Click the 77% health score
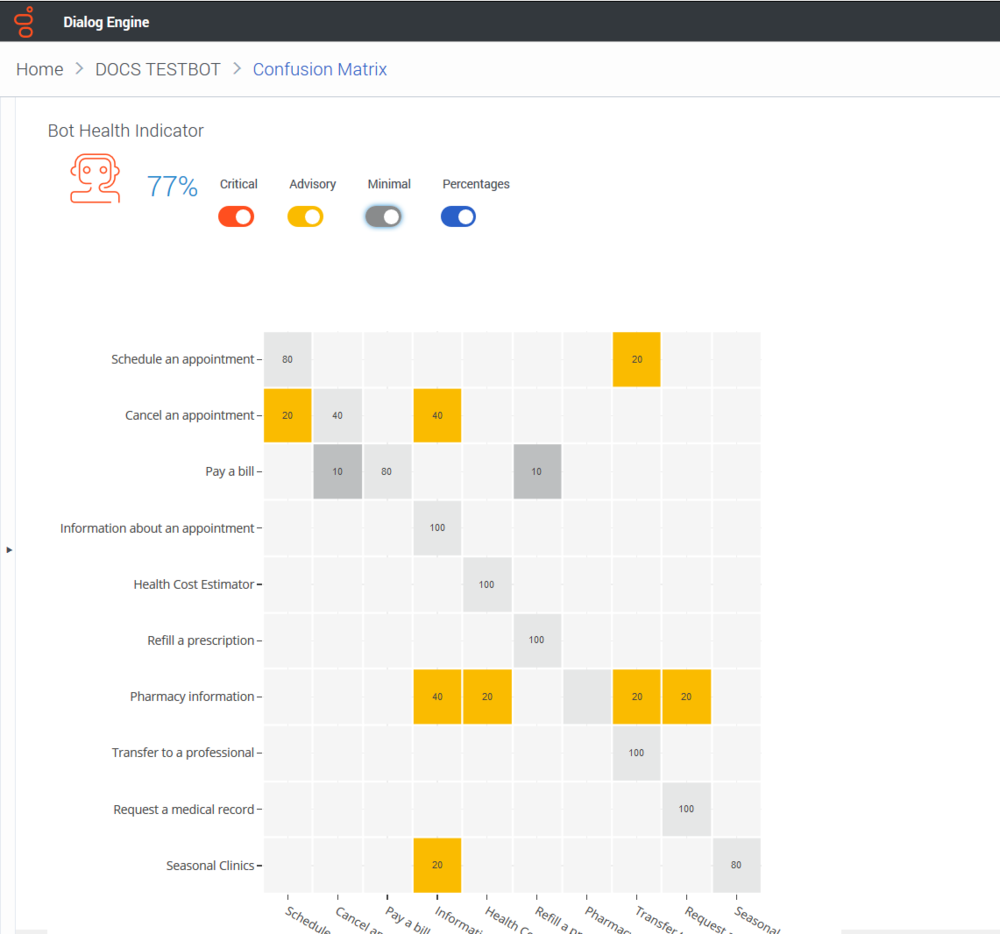1000x934 pixels. pos(172,186)
